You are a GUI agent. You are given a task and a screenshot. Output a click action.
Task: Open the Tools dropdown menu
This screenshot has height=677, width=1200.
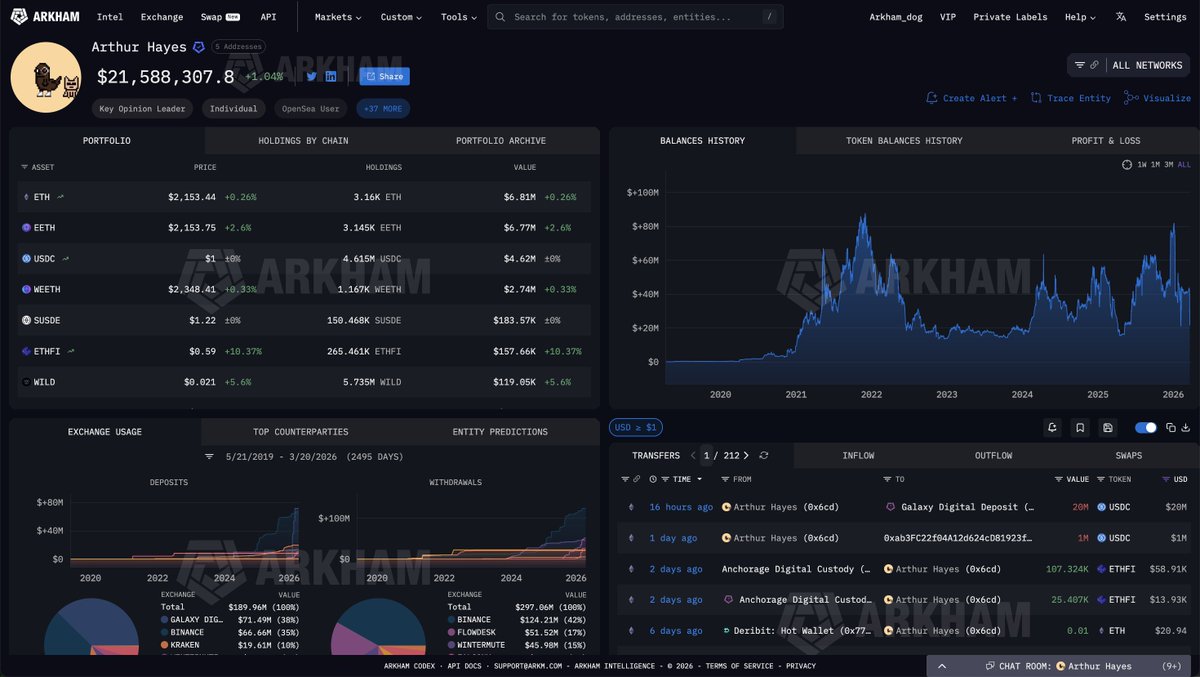tap(458, 17)
